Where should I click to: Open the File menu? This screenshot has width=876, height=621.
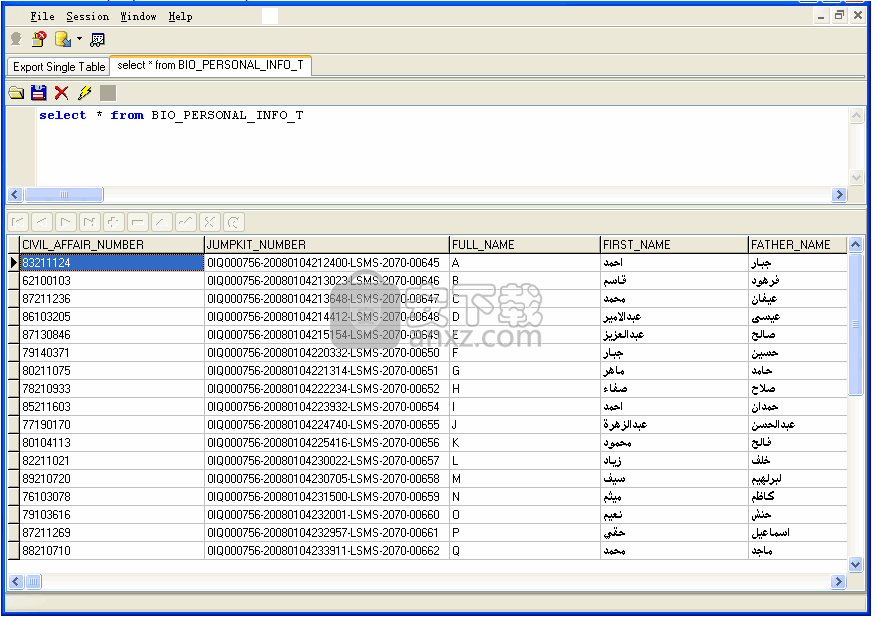click(x=42, y=17)
